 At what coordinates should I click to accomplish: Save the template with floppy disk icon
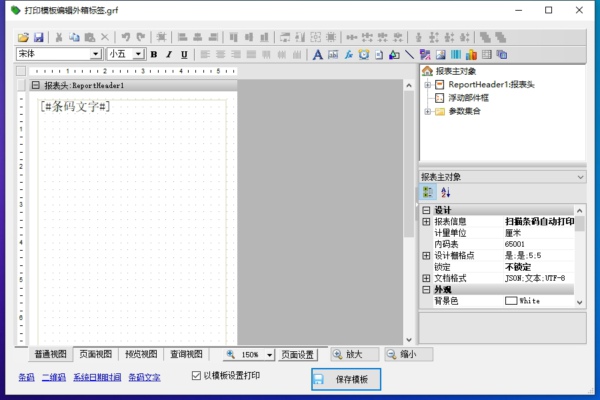pyautogui.click(x=39, y=38)
